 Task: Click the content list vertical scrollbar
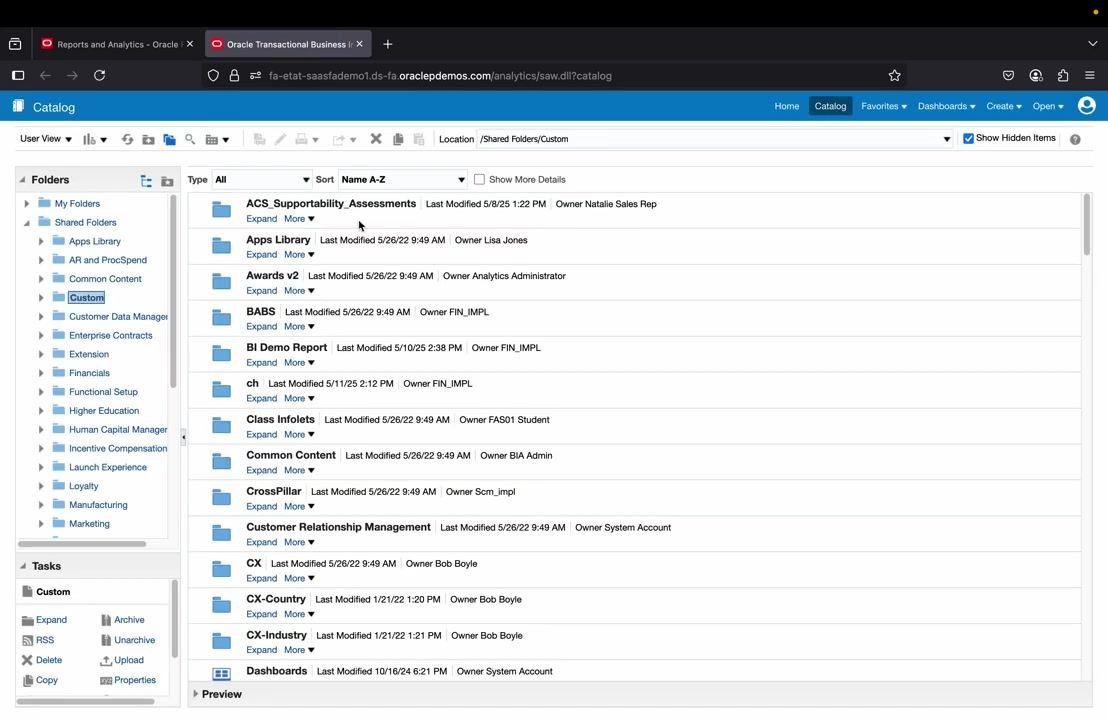pyautogui.click(x=1086, y=224)
